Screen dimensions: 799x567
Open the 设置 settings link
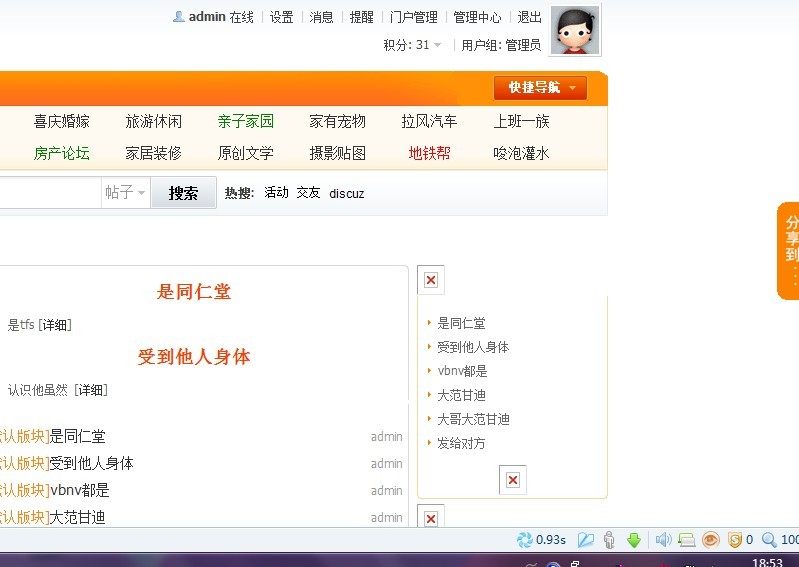coord(281,17)
